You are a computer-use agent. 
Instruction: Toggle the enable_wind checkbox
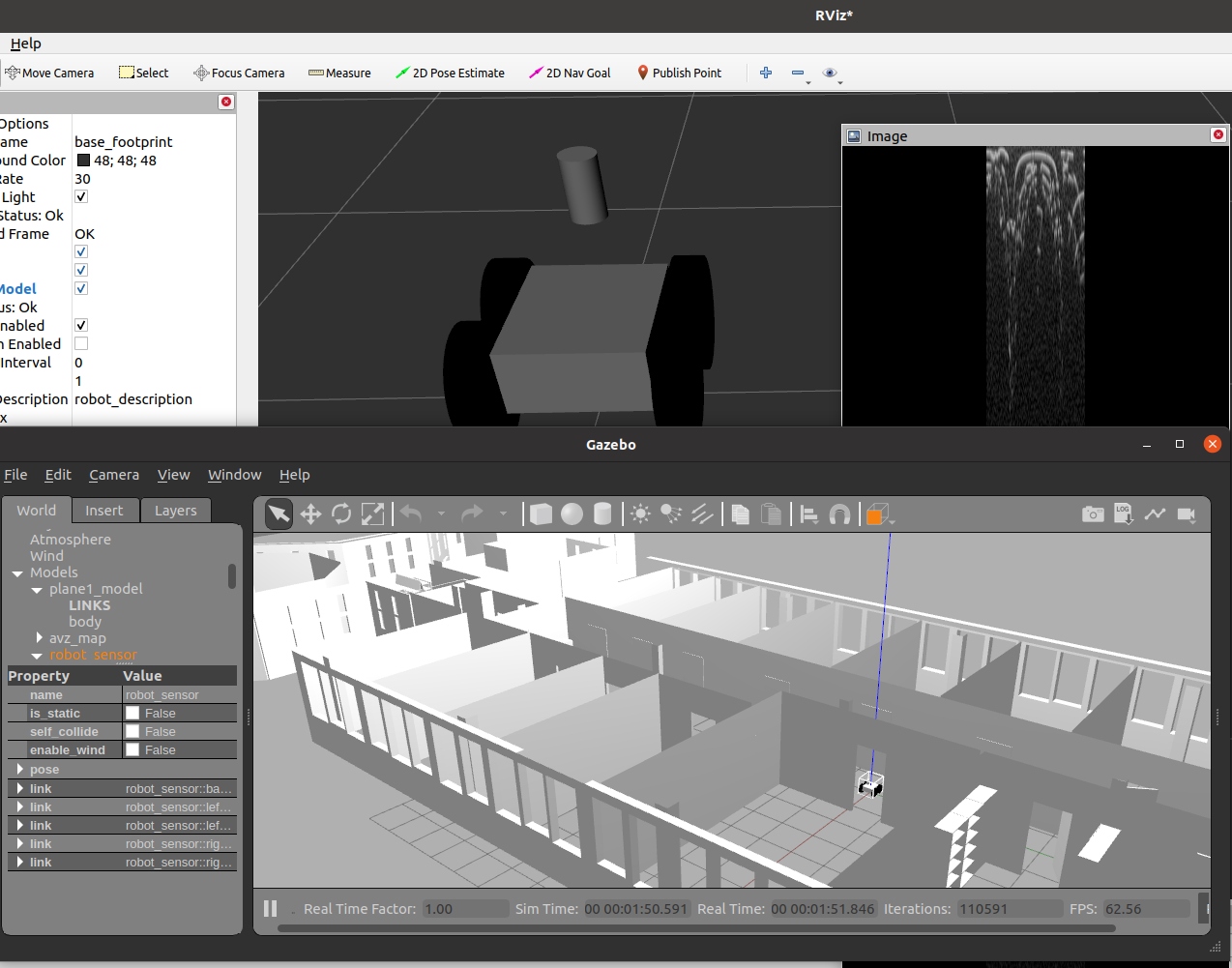pos(132,749)
